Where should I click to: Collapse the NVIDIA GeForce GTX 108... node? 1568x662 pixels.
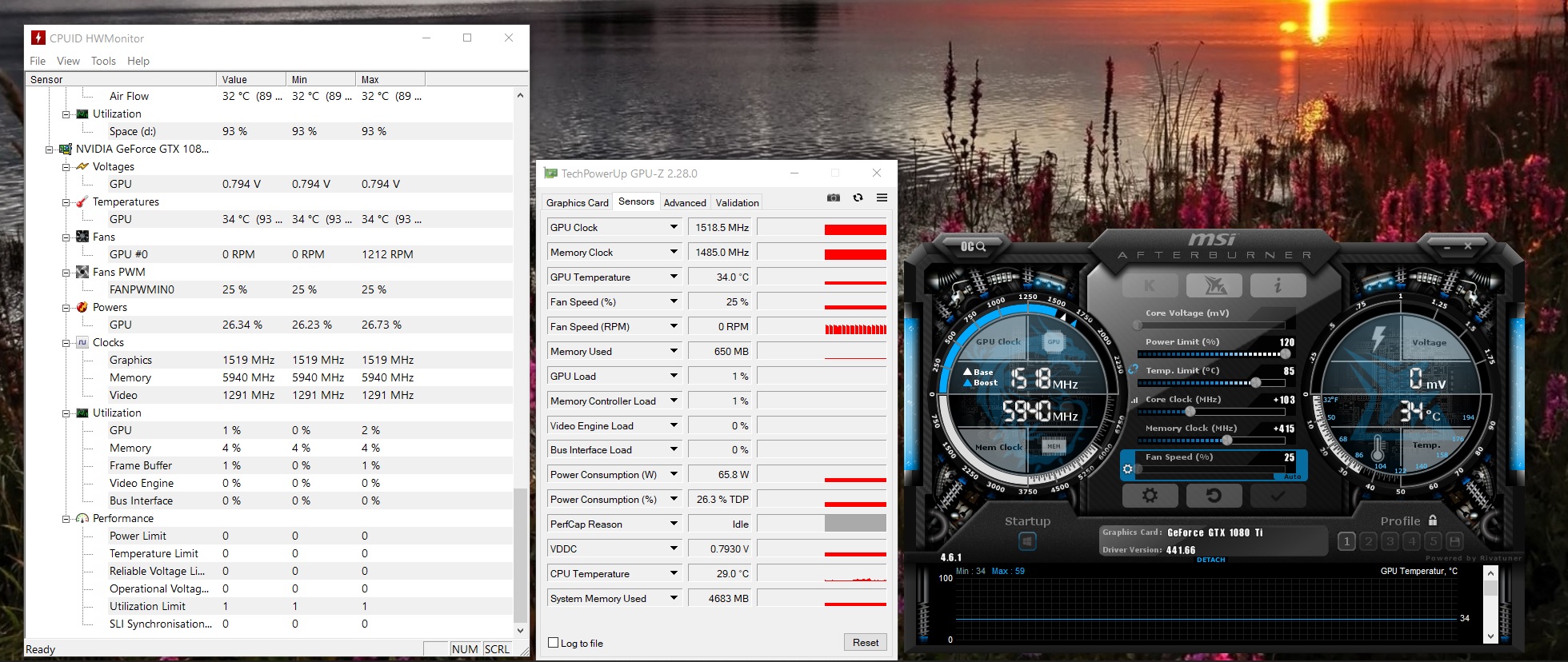(49, 149)
